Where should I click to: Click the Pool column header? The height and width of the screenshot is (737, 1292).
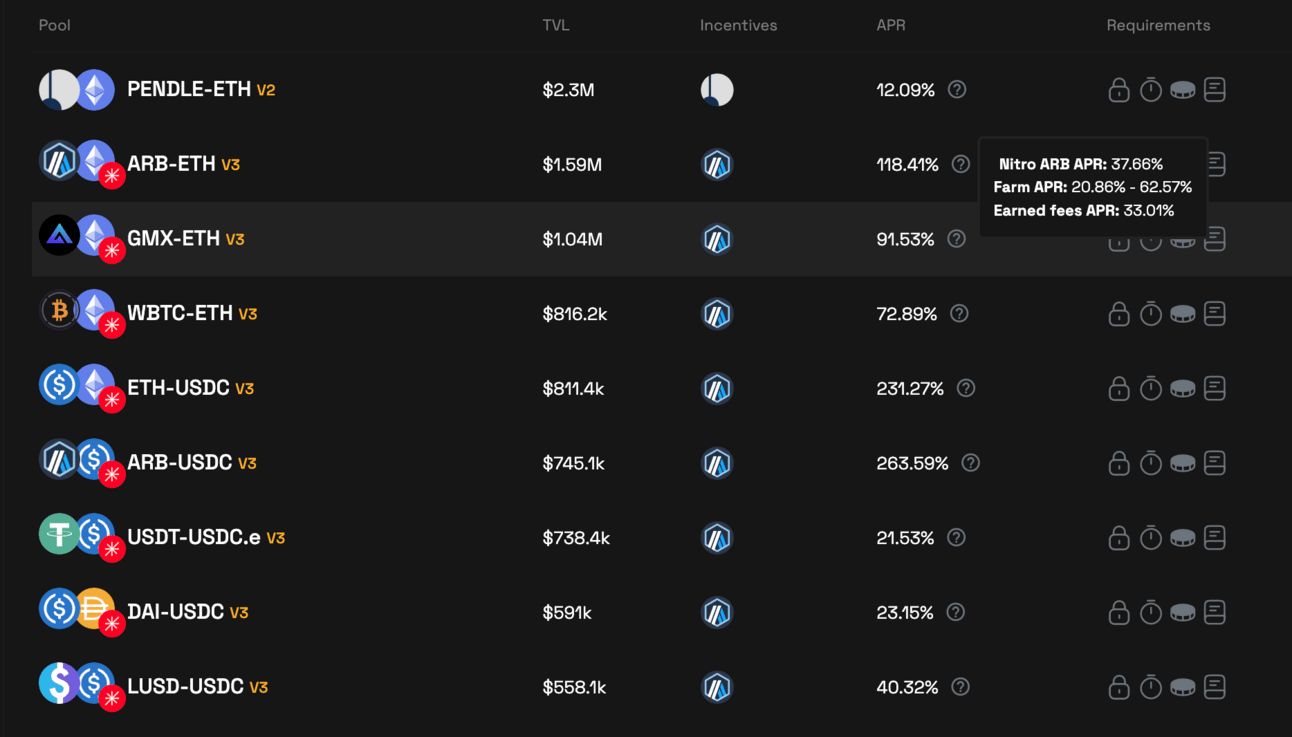[x=54, y=25]
